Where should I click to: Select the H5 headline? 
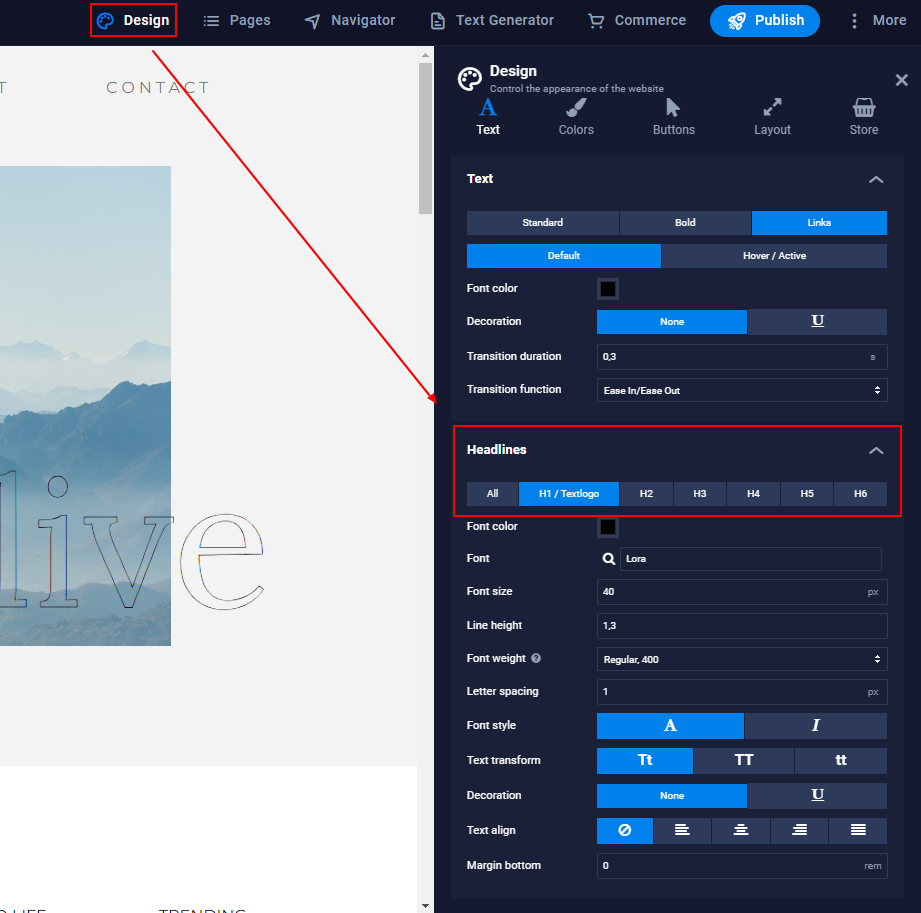pos(806,494)
